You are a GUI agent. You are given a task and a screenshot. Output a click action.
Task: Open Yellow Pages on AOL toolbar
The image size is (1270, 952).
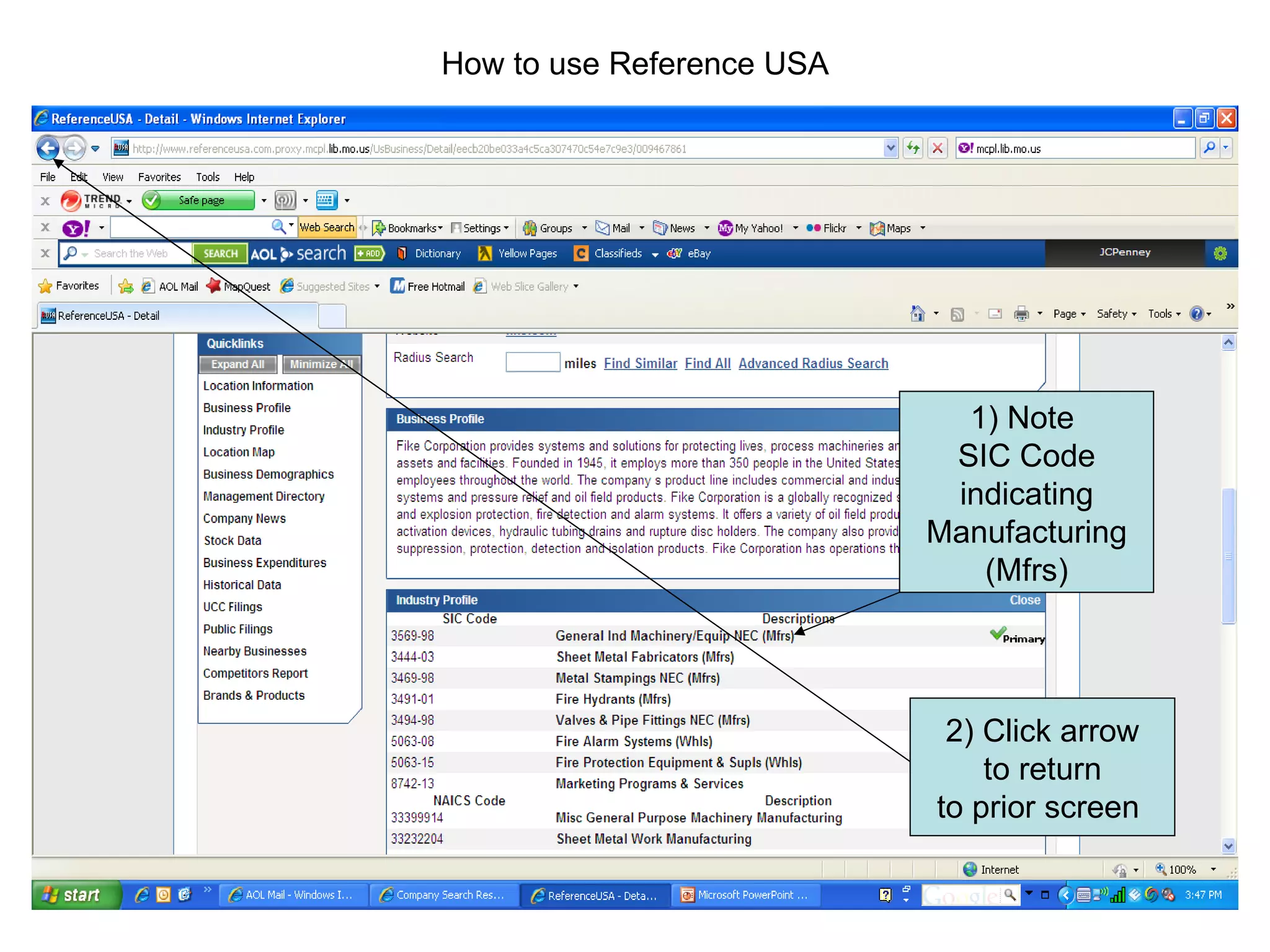518,253
